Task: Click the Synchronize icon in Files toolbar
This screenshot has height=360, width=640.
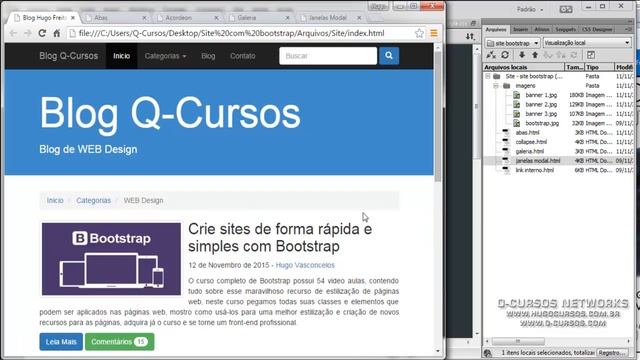Action: point(574,55)
